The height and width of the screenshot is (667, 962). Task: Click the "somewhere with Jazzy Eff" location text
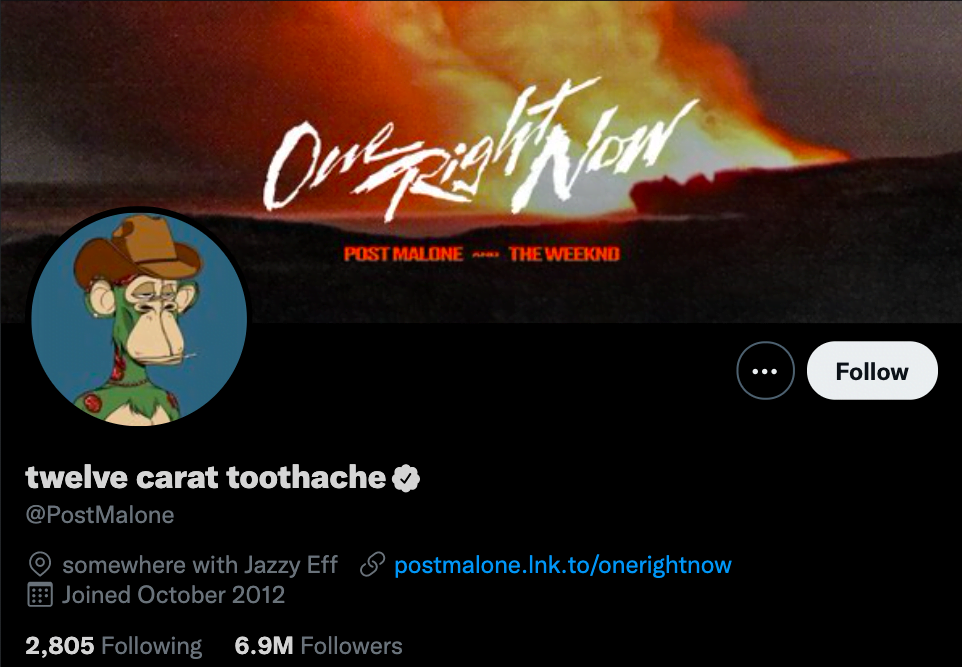point(200,565)
